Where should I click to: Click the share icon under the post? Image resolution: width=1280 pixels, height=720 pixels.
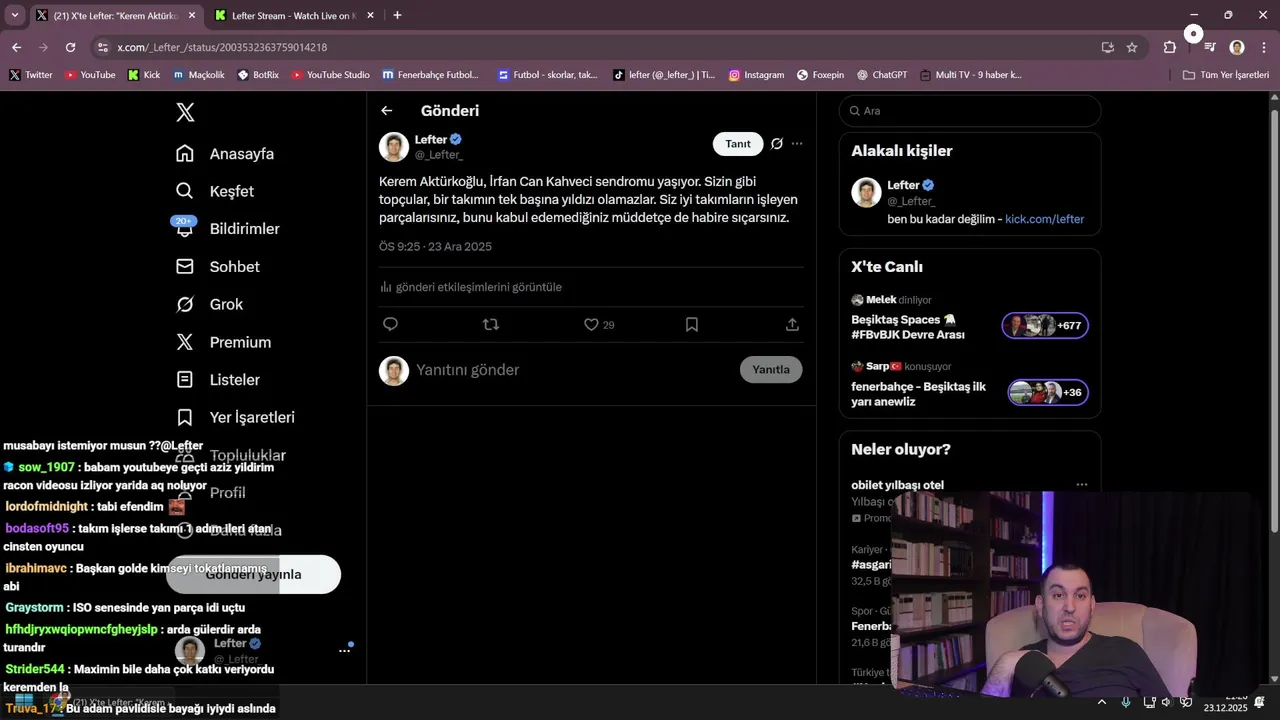coord(792,324)
